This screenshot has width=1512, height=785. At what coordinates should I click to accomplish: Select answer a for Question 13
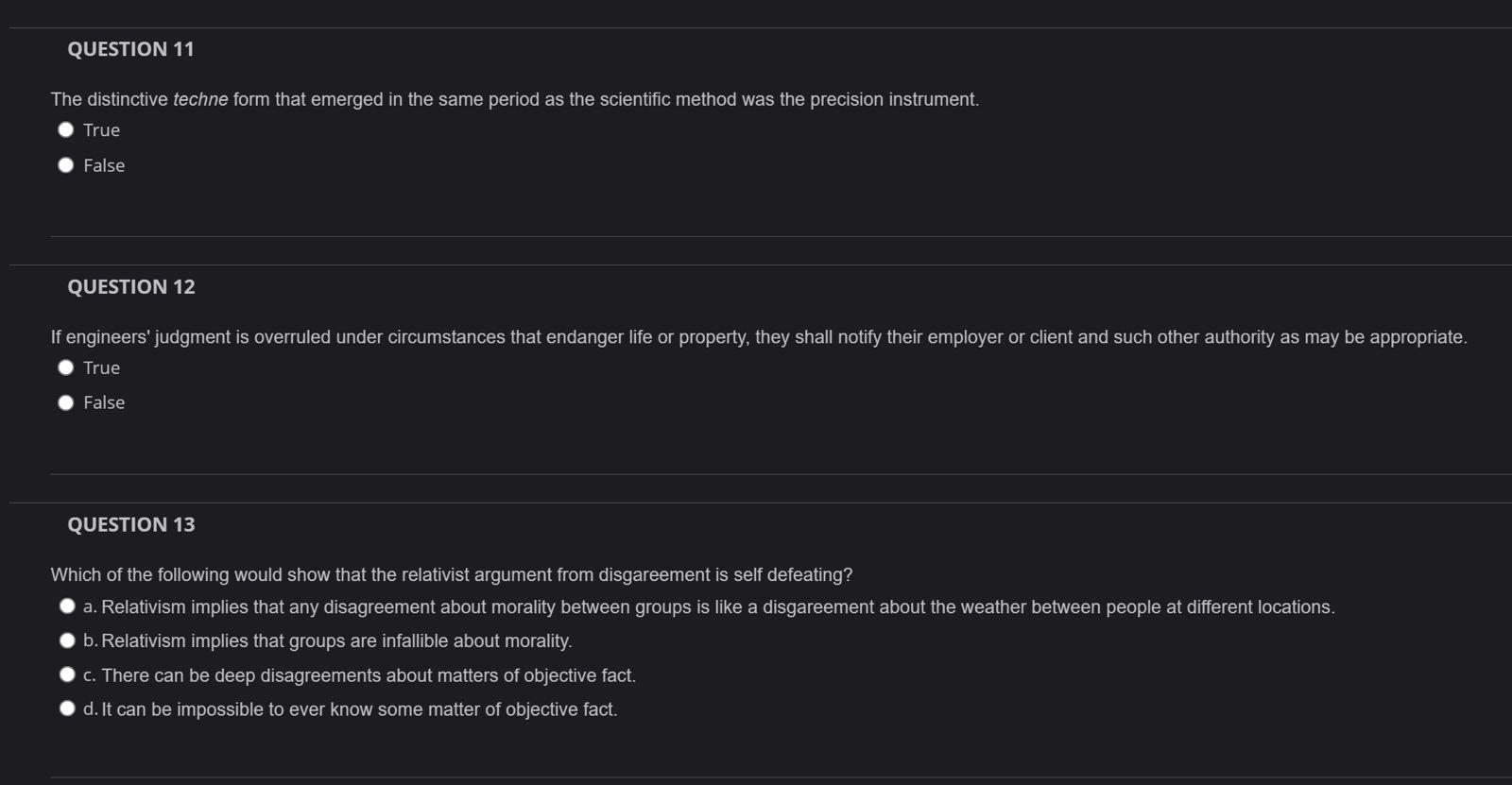pos(67,606)
